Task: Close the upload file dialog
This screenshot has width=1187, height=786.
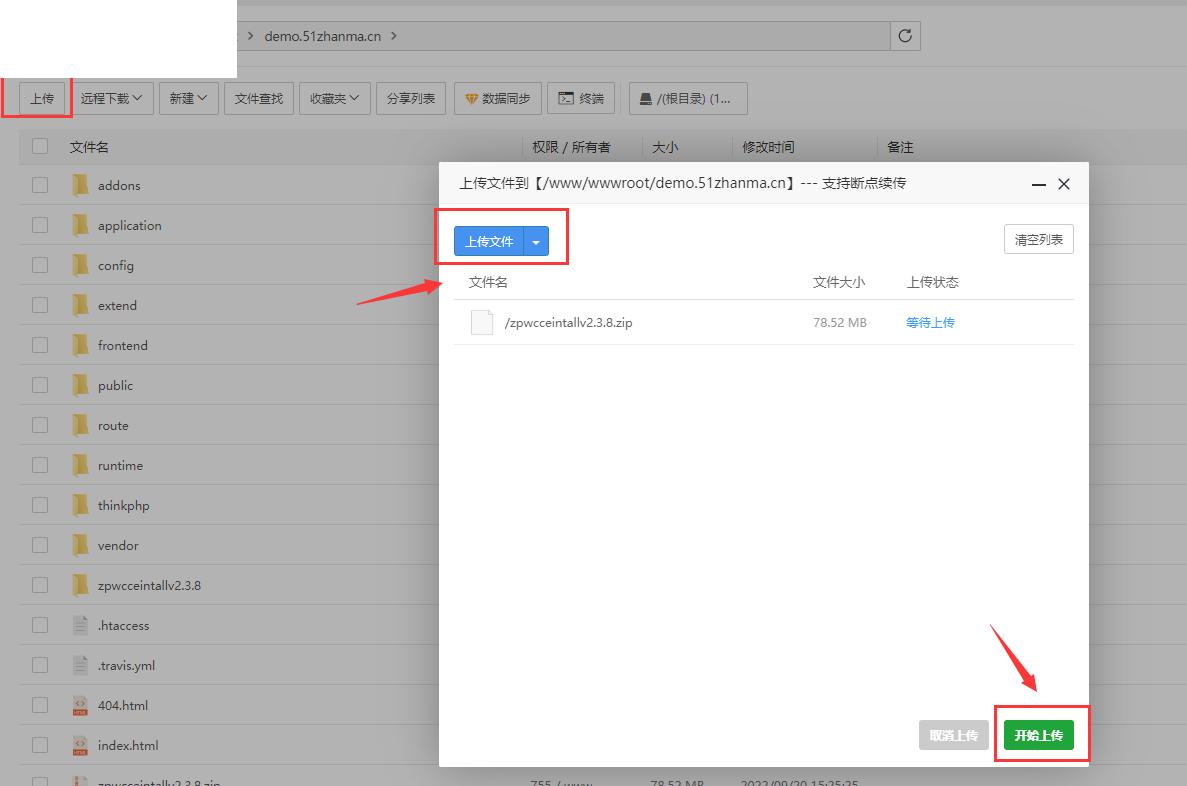Action: tap(1064, 184)
